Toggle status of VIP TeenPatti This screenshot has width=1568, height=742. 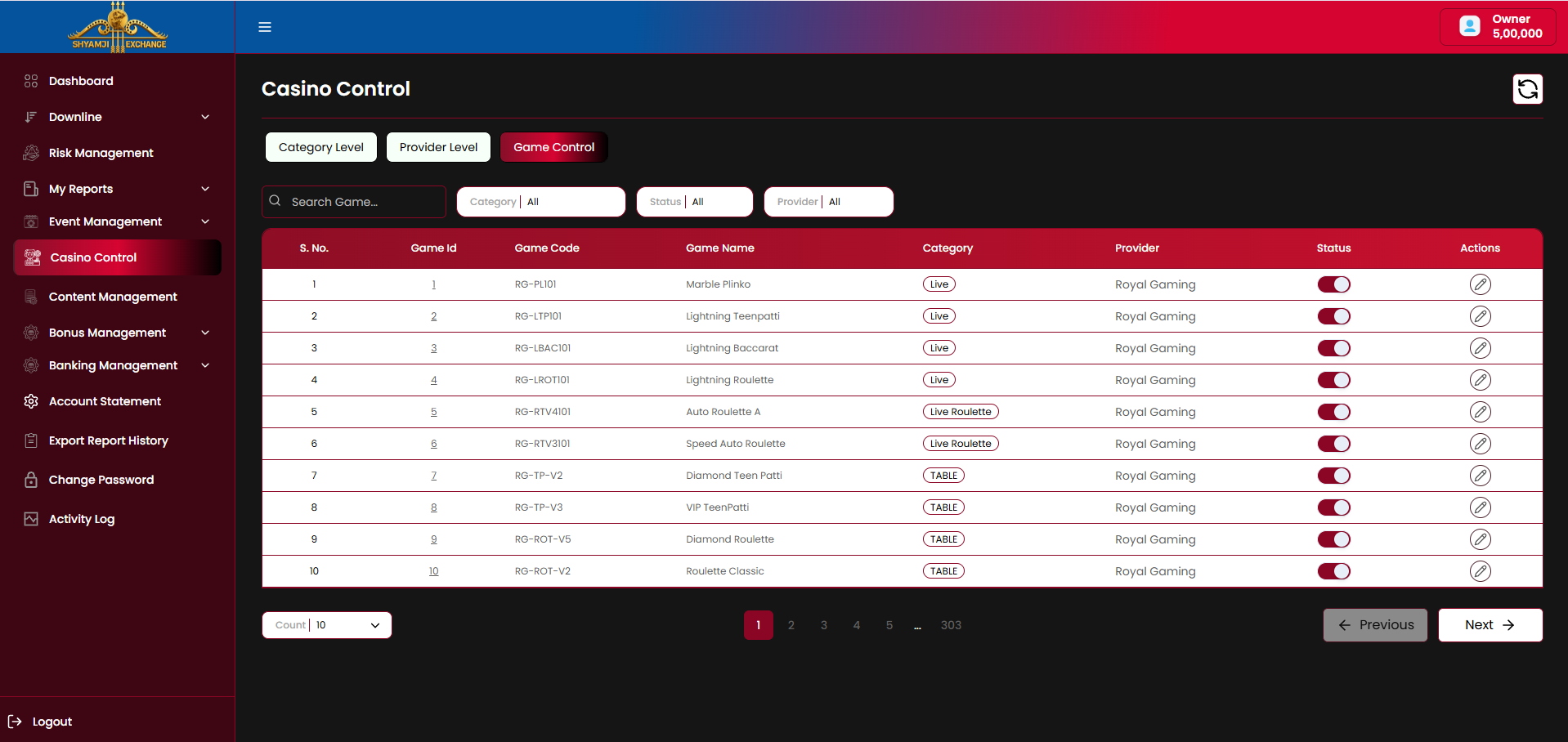(1333, 507)
